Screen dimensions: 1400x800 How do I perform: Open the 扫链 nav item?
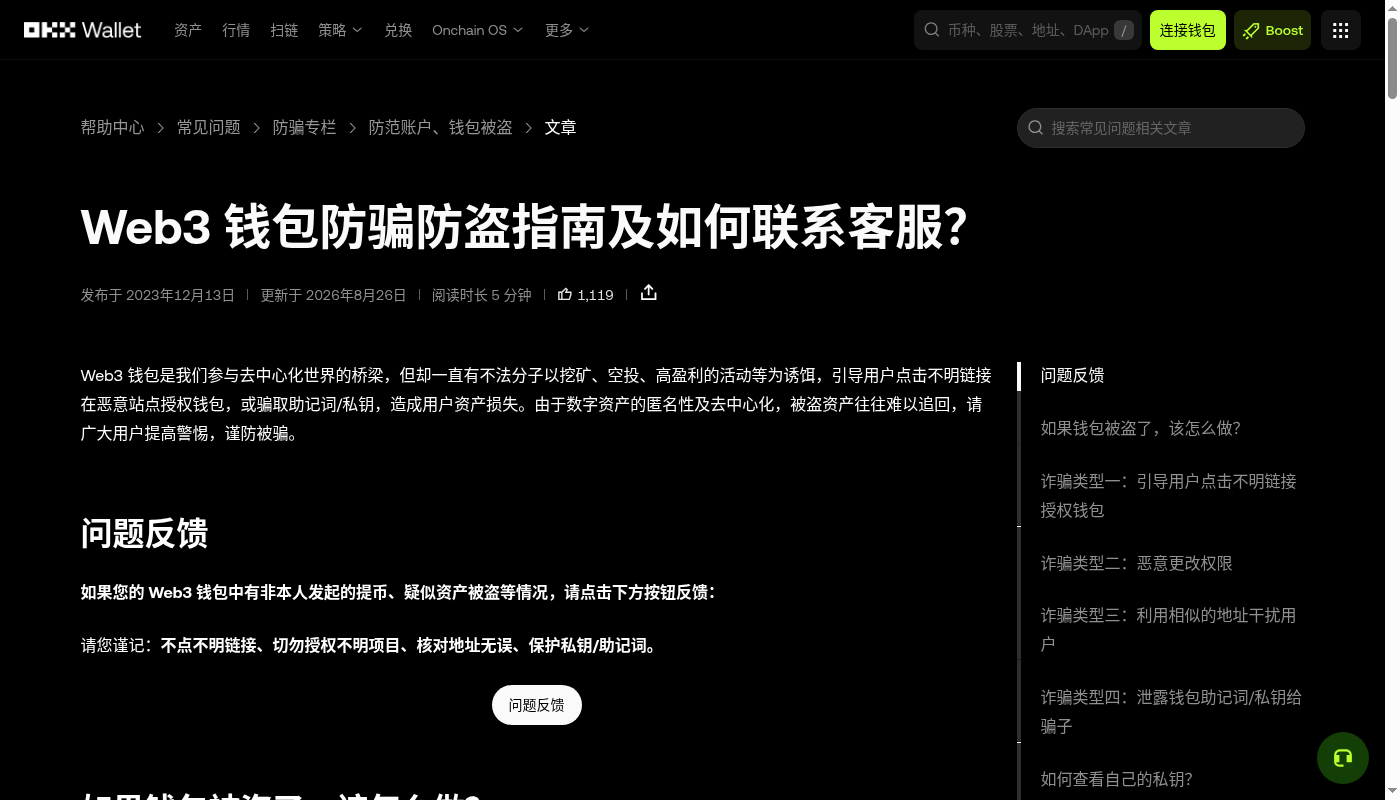click(284, 30)
